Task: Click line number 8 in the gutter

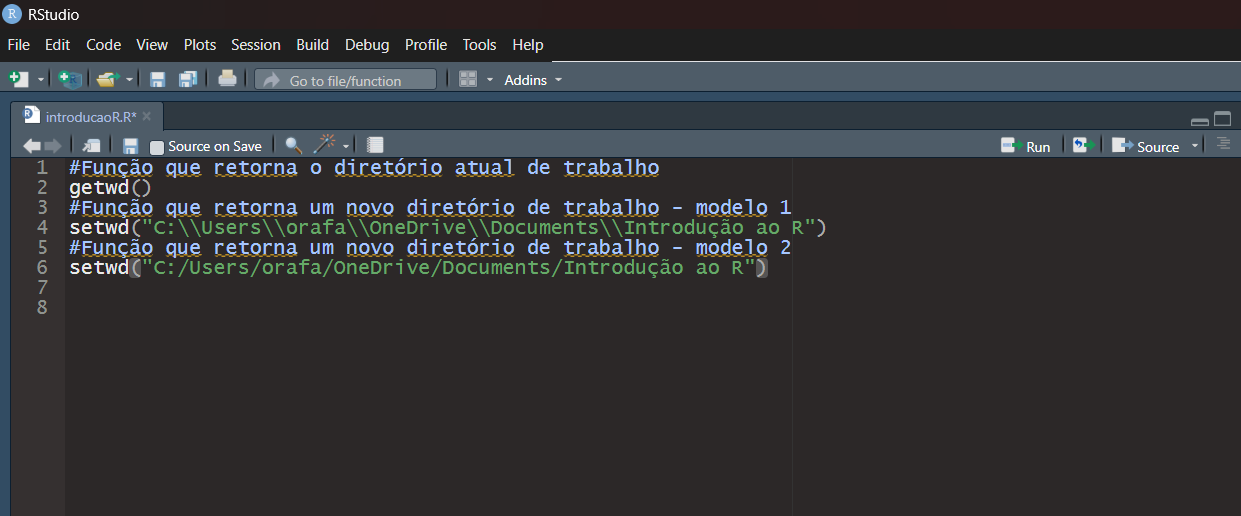Action: 42,308
